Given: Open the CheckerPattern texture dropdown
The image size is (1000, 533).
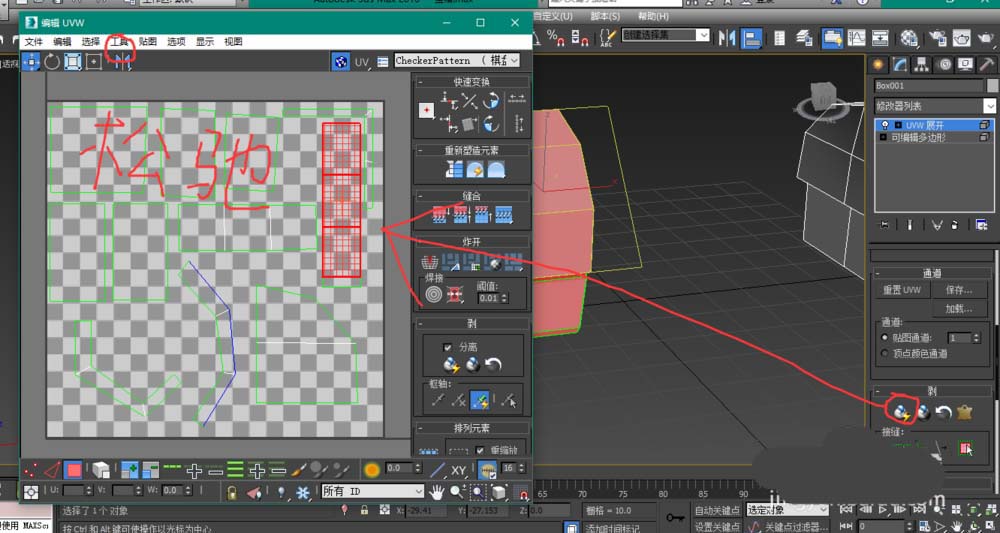Looking at the screenshot, I should [457, 61].
